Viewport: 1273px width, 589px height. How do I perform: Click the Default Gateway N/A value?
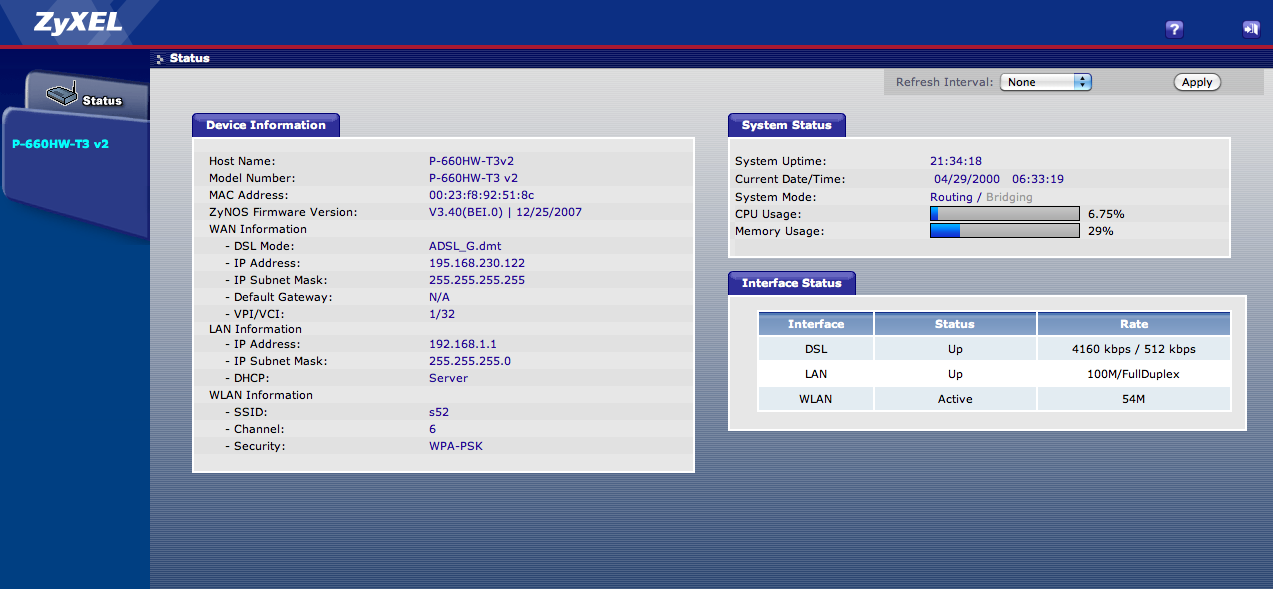[439, 297]
